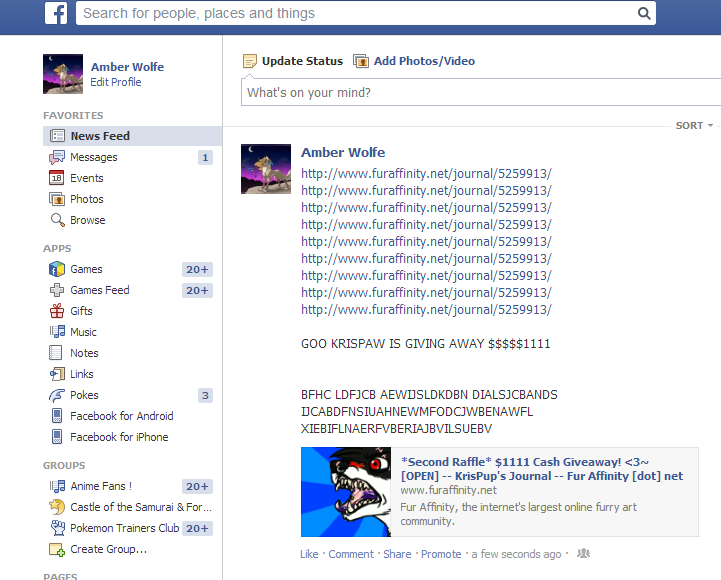Open Amber Wolfe sidebar profile picture

click(x=63, y=74)
